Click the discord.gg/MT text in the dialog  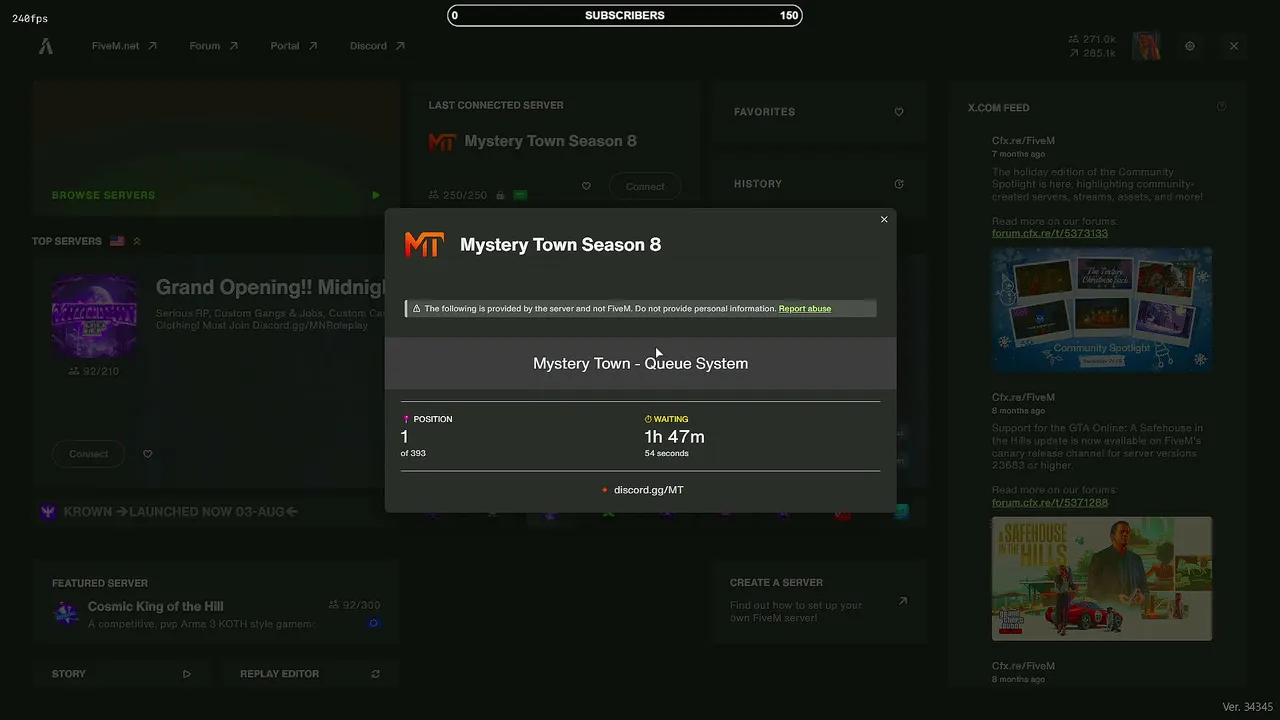click(x=649, y=490)
